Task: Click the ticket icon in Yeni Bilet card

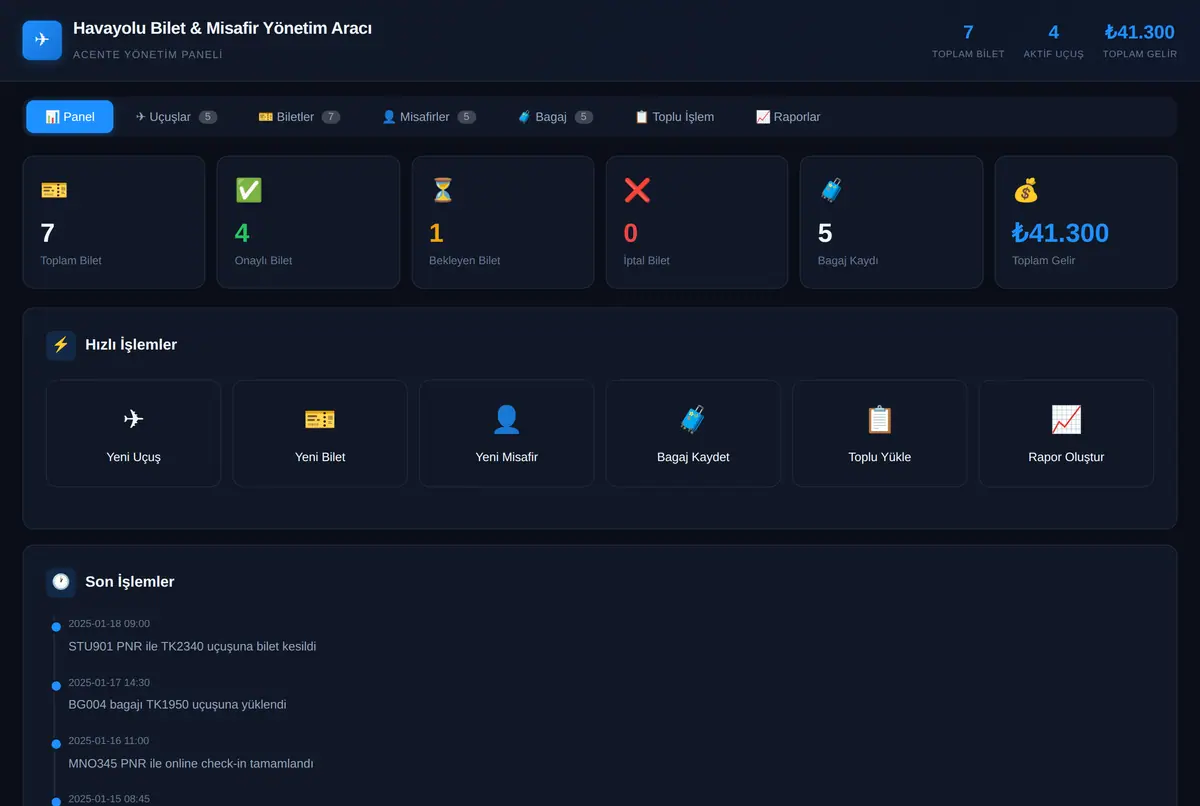Action: pos(320,419)
